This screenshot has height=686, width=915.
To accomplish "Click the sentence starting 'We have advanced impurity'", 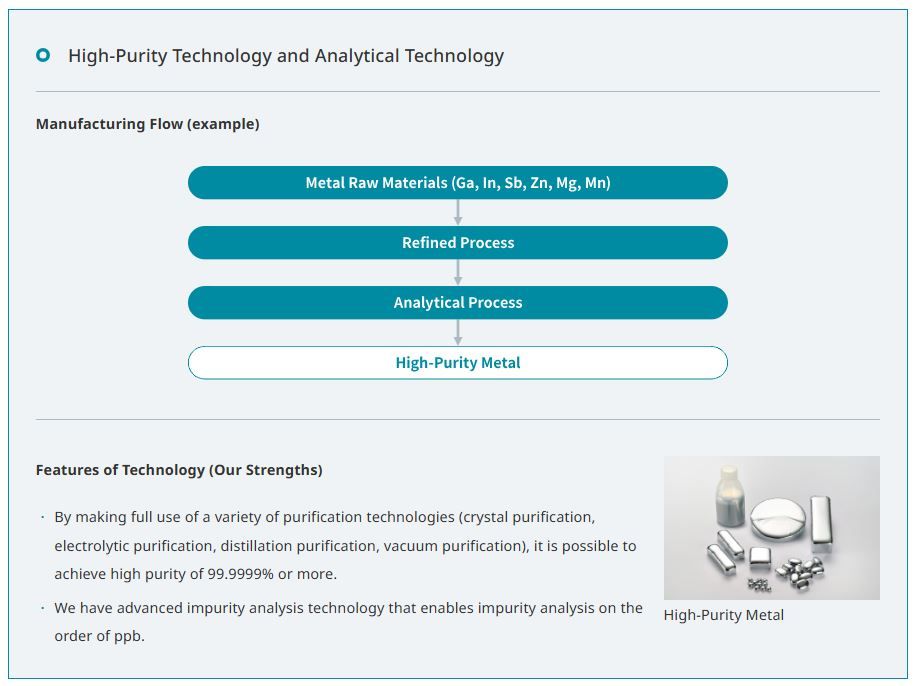I will tap(348, 608).
